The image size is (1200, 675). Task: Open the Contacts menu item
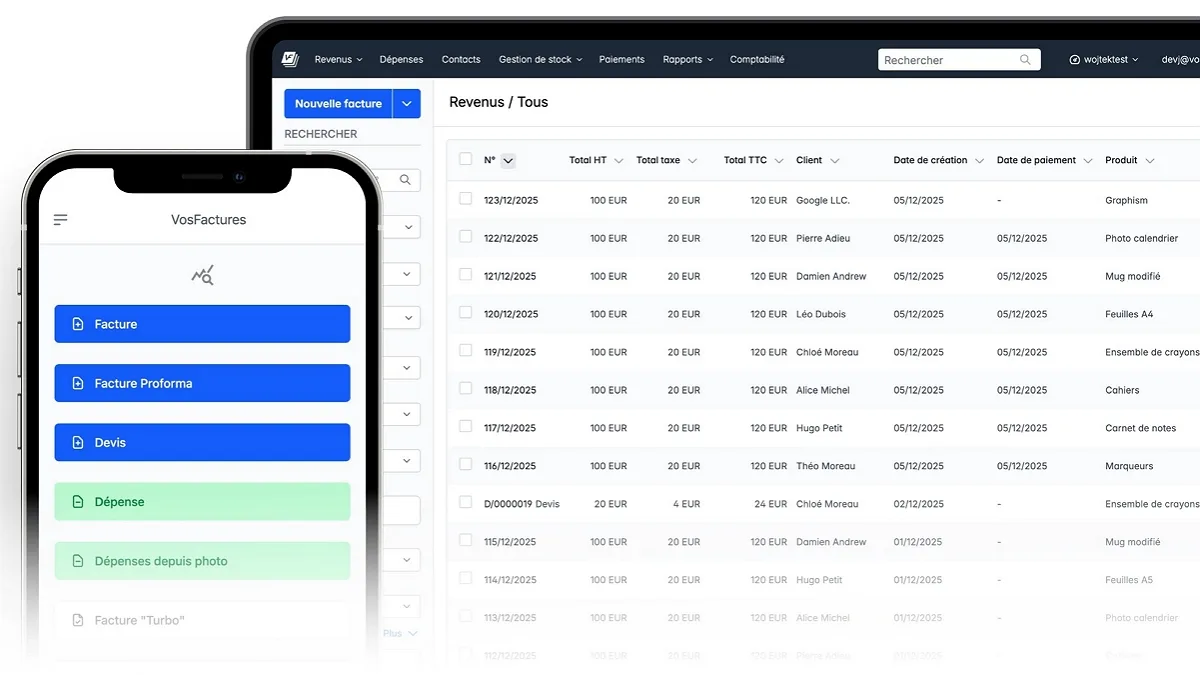pyautogui.click(x=461, y=60)
